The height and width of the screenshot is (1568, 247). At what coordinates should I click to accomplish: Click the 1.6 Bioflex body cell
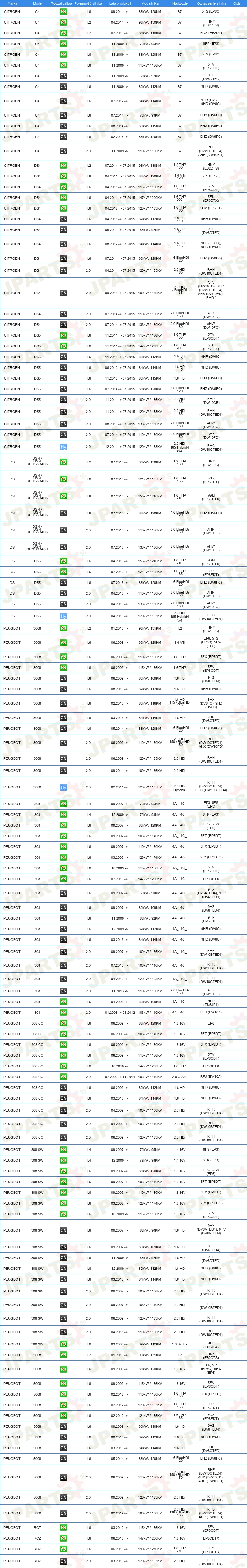pos(180,1344)
